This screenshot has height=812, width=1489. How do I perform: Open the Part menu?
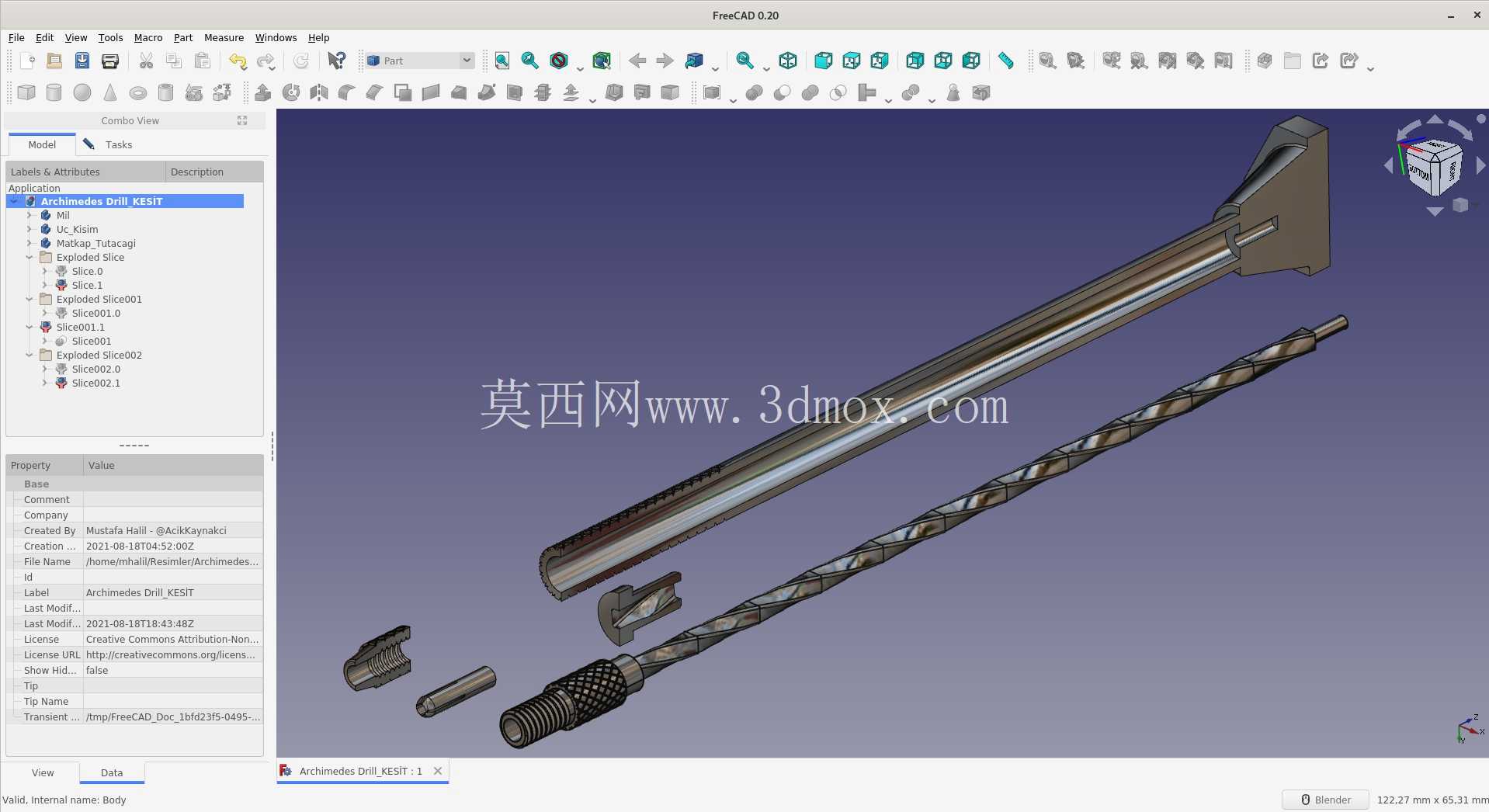point(183,37)
